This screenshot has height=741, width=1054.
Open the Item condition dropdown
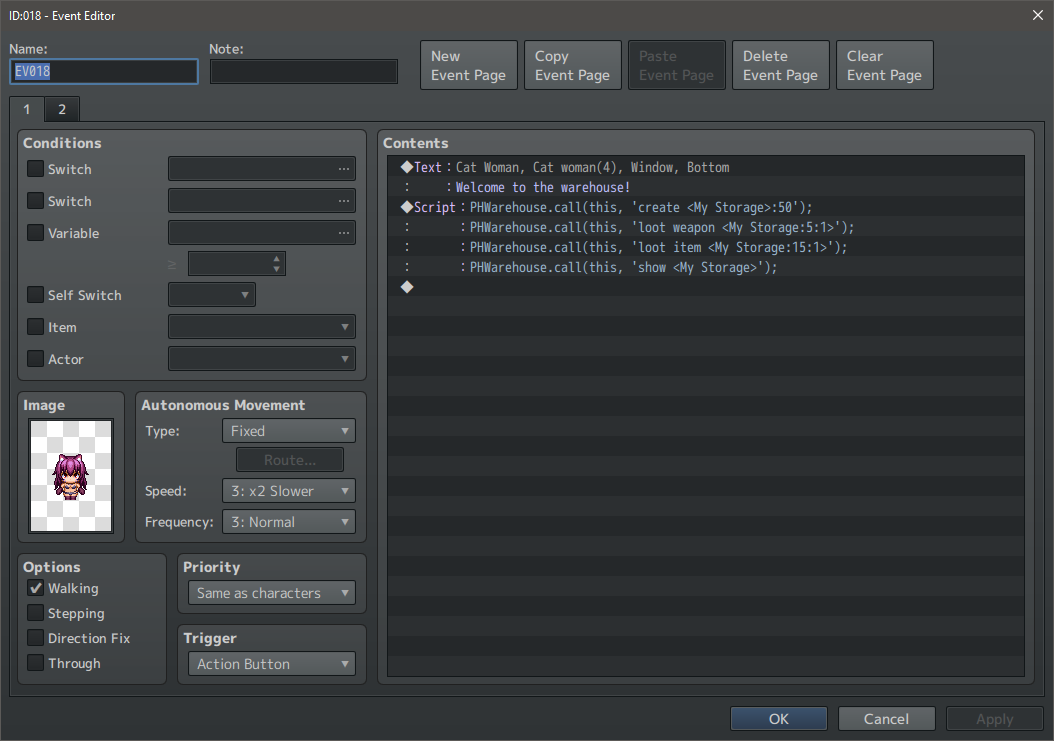[261, 327]
